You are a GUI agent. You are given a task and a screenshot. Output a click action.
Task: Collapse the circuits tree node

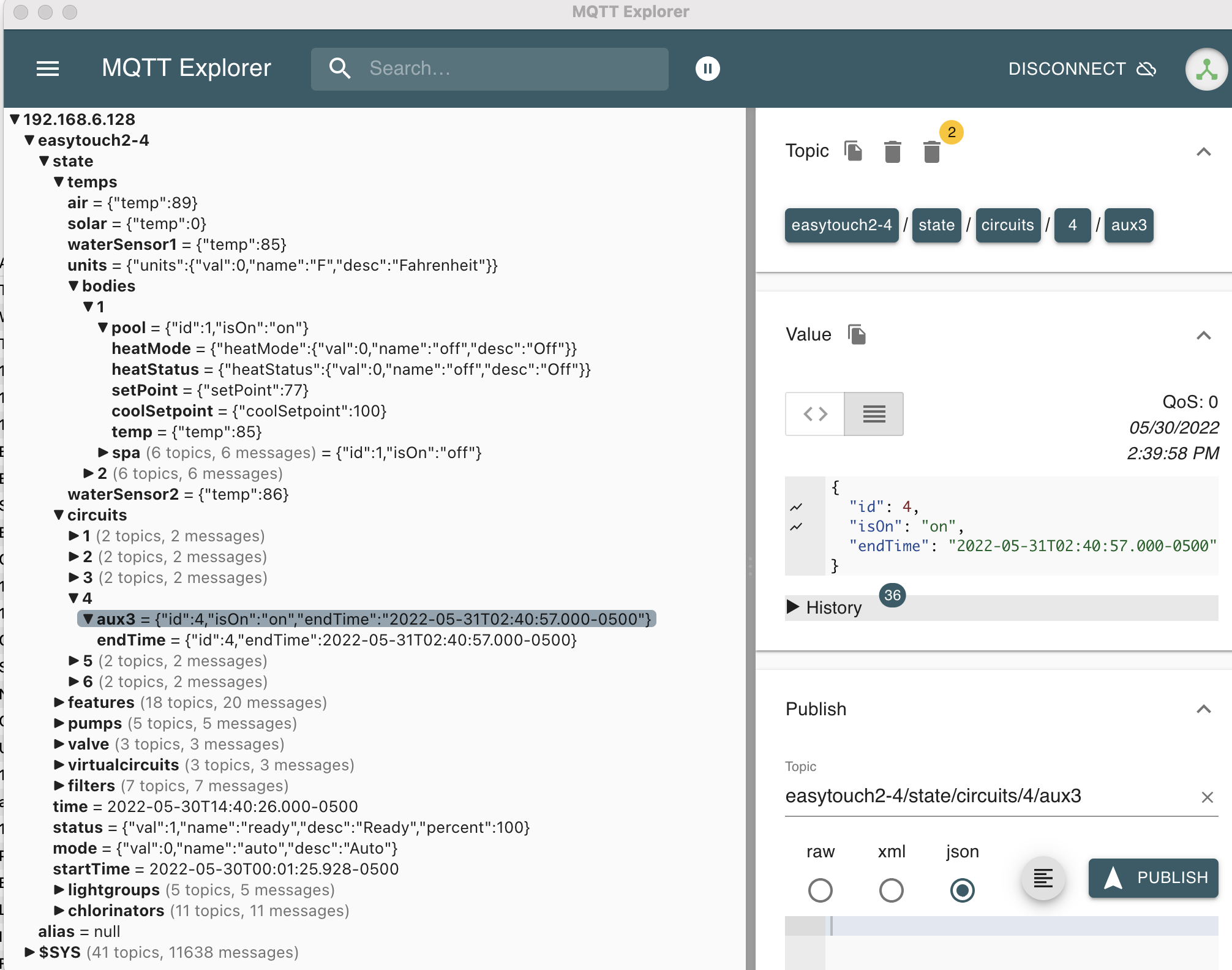[x=59, y=515]
